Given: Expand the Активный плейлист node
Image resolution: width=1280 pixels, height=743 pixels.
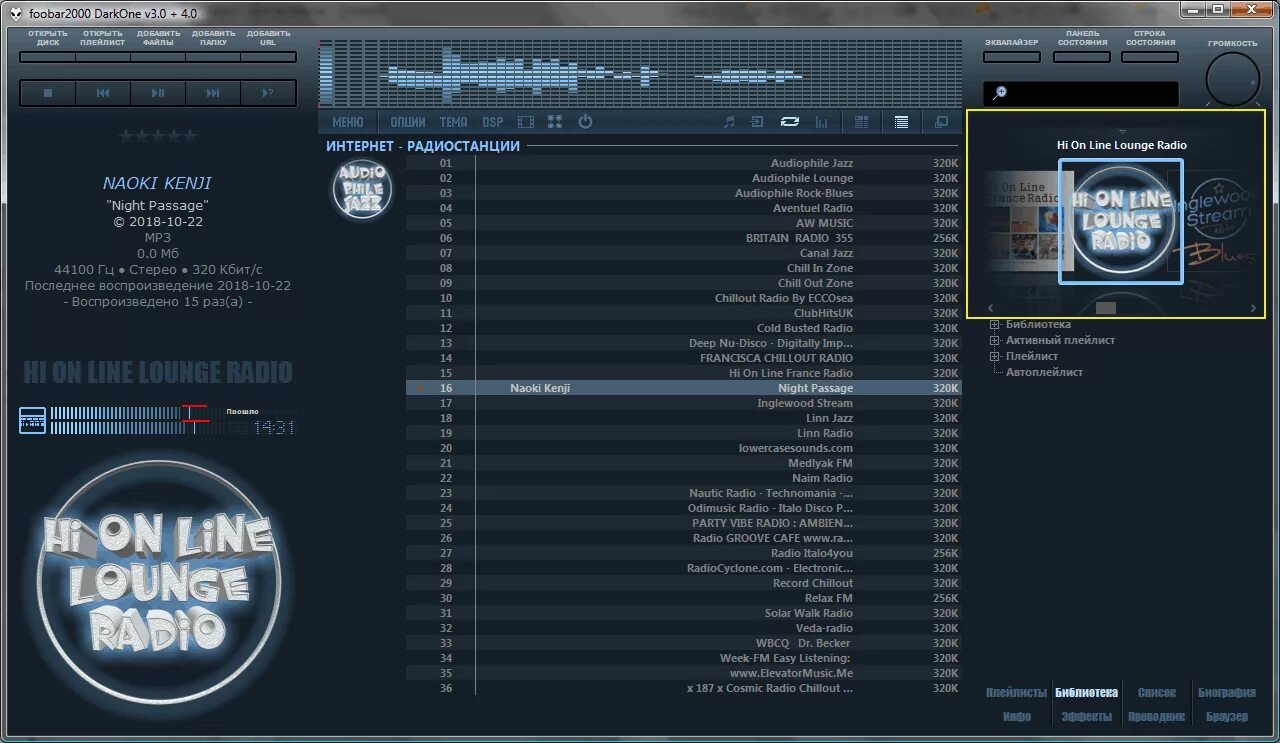Looking at the screenshot, I should [994, 340].
